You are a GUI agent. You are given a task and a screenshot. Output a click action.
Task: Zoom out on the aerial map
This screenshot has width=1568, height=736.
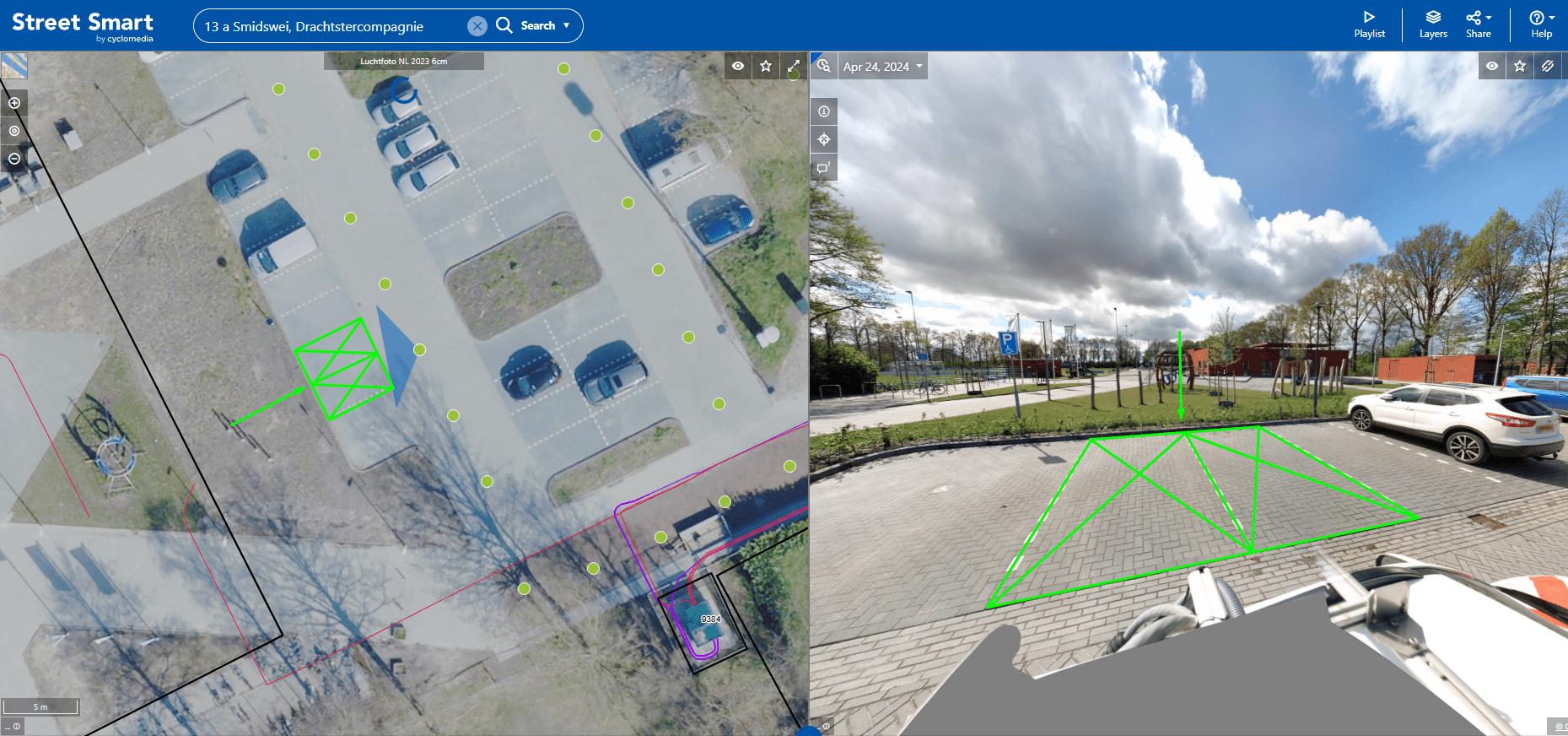(x=14, y=159)
